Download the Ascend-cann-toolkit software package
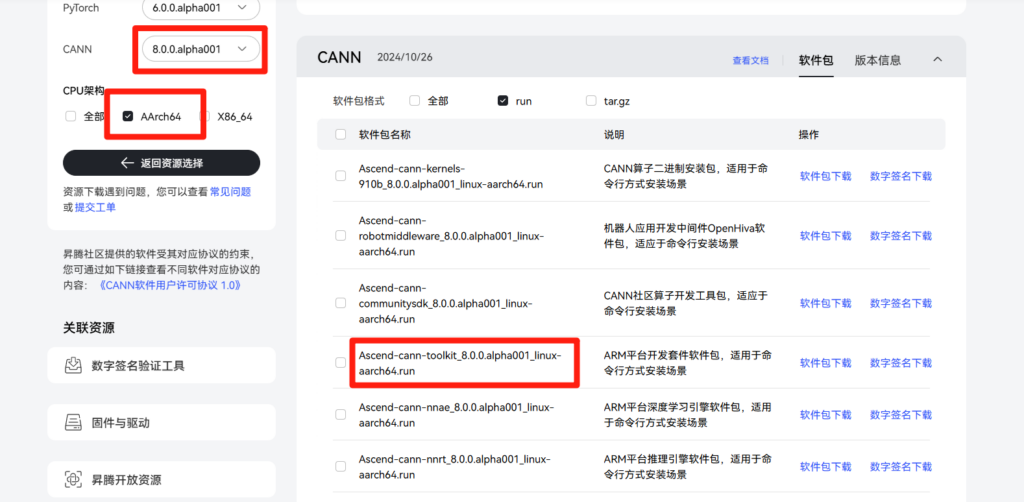 coord(825,363)
